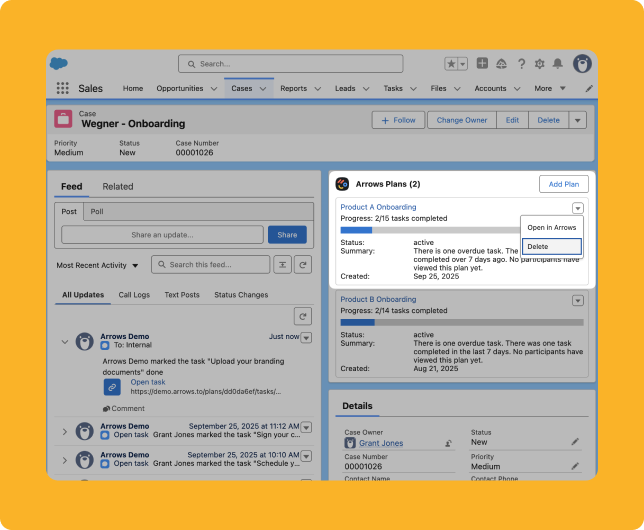Click the Change Owner button

click(462, 120)
